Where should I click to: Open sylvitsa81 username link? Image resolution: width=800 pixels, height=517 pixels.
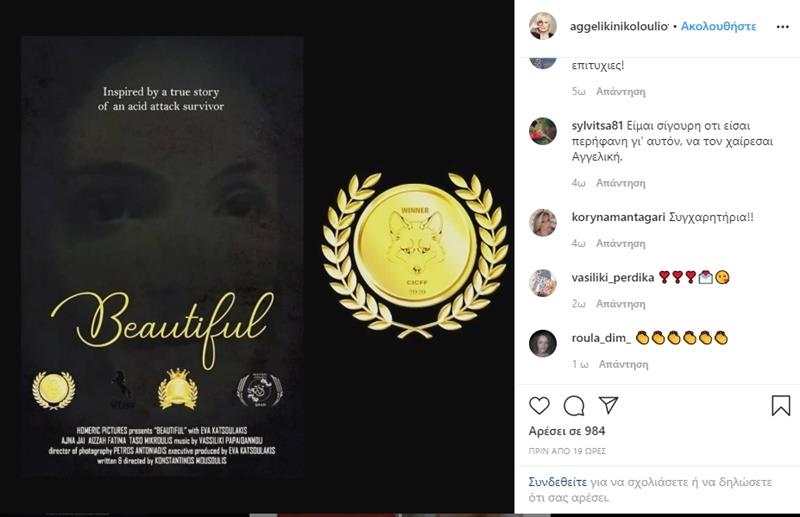click(597, 126)
